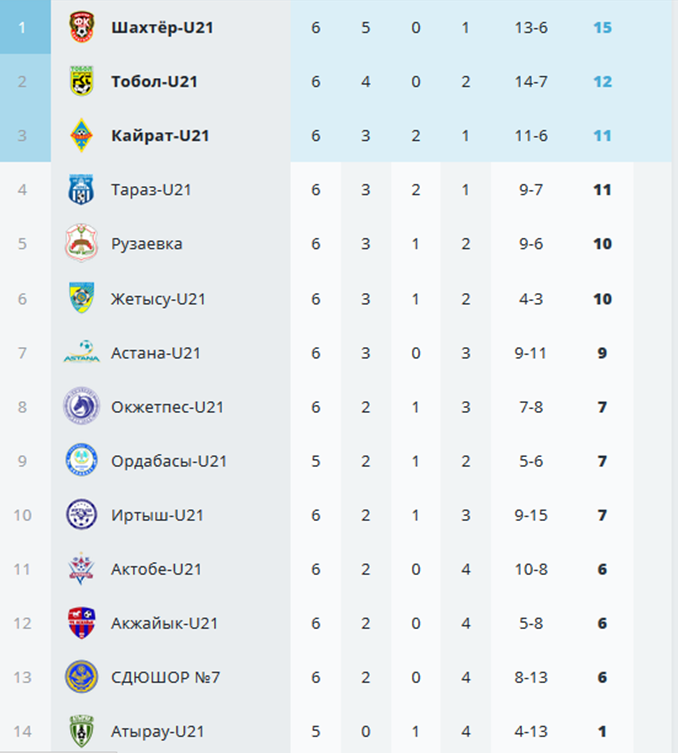This screenshot has height=753, width=678.
Task: Select the Атырау-U21 team name
Action: 157,731
